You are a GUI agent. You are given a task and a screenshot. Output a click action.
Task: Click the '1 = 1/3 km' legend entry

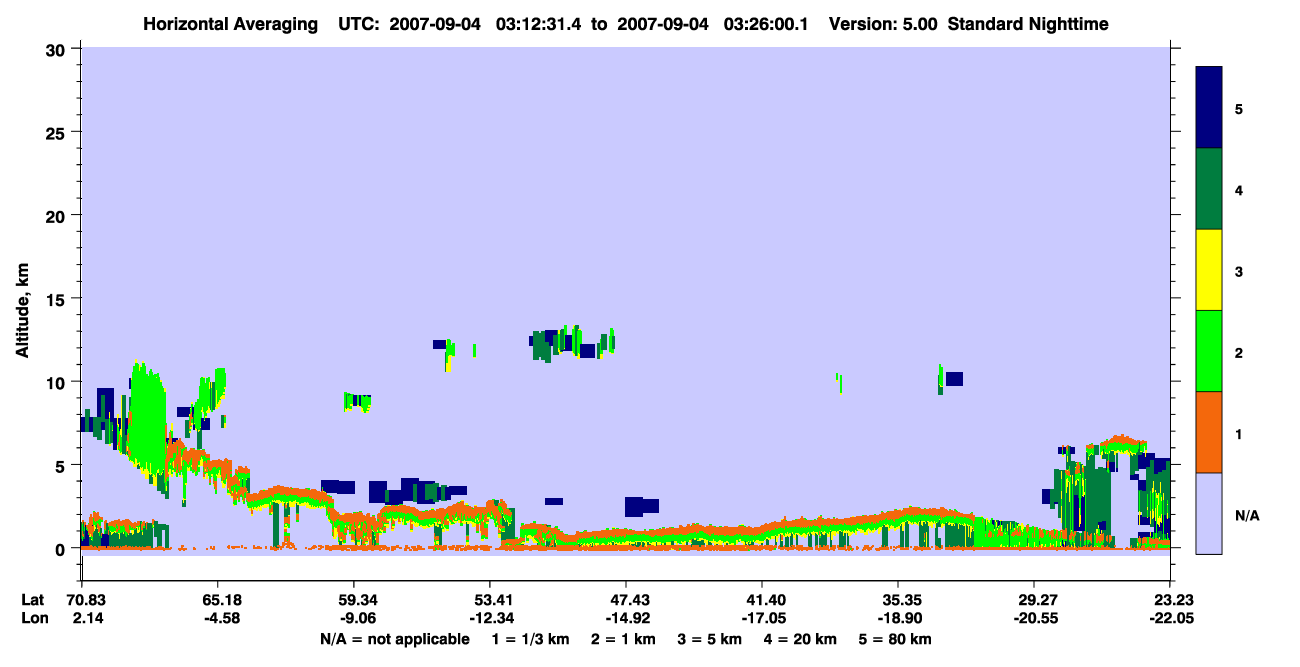click(529, 639)
